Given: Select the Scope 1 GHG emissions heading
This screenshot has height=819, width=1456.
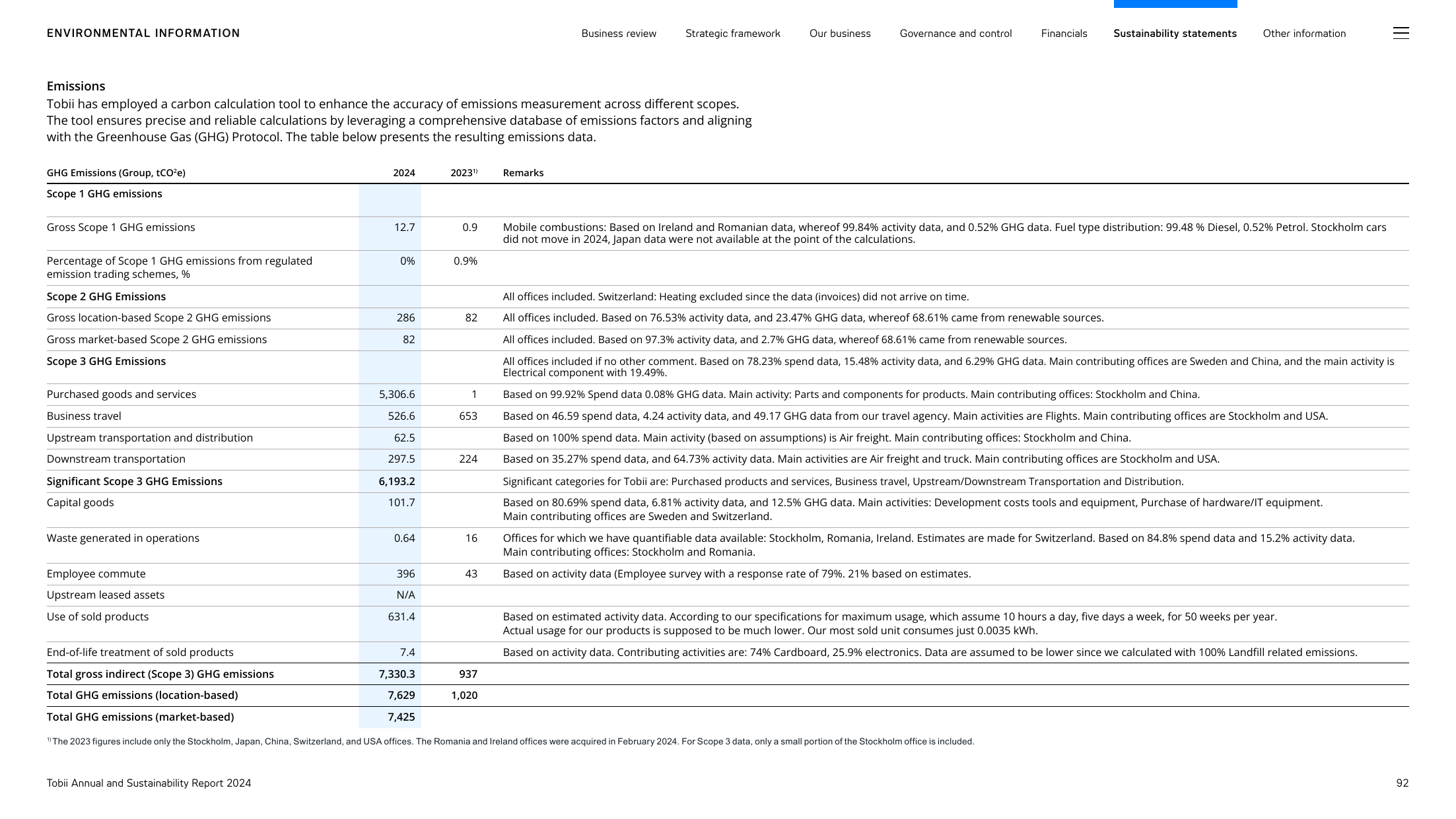Looking at the screenshot, I should [x=104, y=194].
